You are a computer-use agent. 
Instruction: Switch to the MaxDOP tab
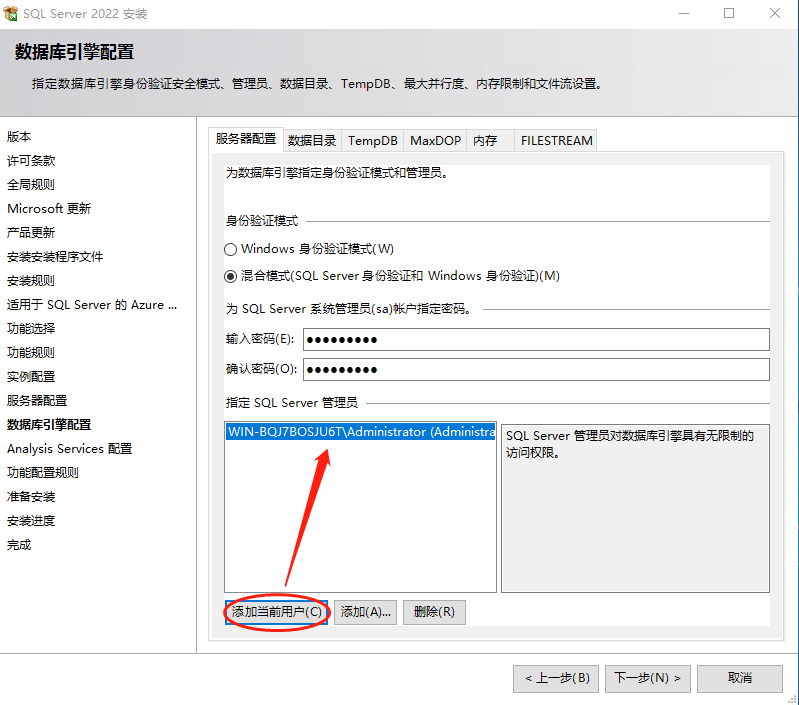click(x=435, y=141)
